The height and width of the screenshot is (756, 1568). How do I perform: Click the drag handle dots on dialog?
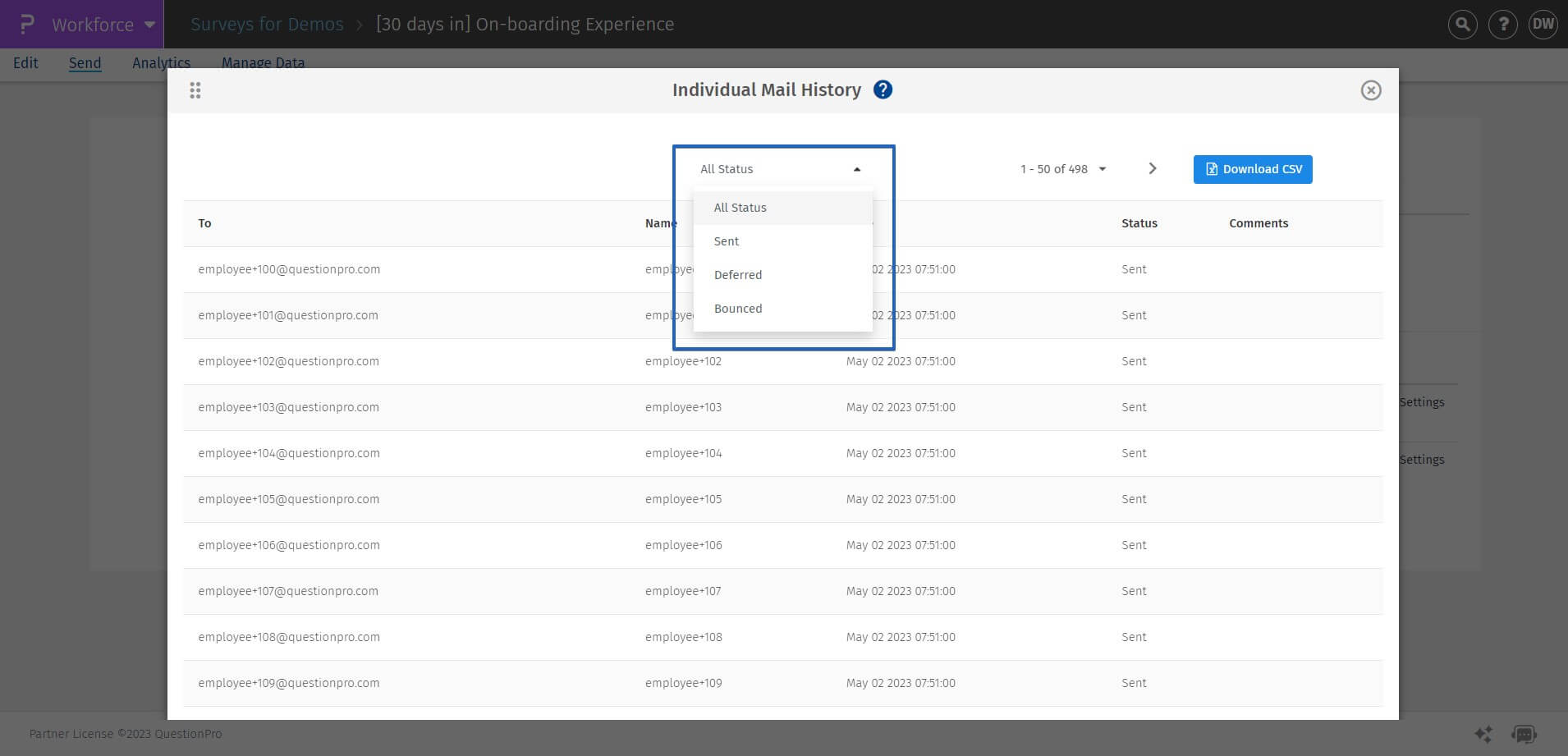click(x=195, y=90)
